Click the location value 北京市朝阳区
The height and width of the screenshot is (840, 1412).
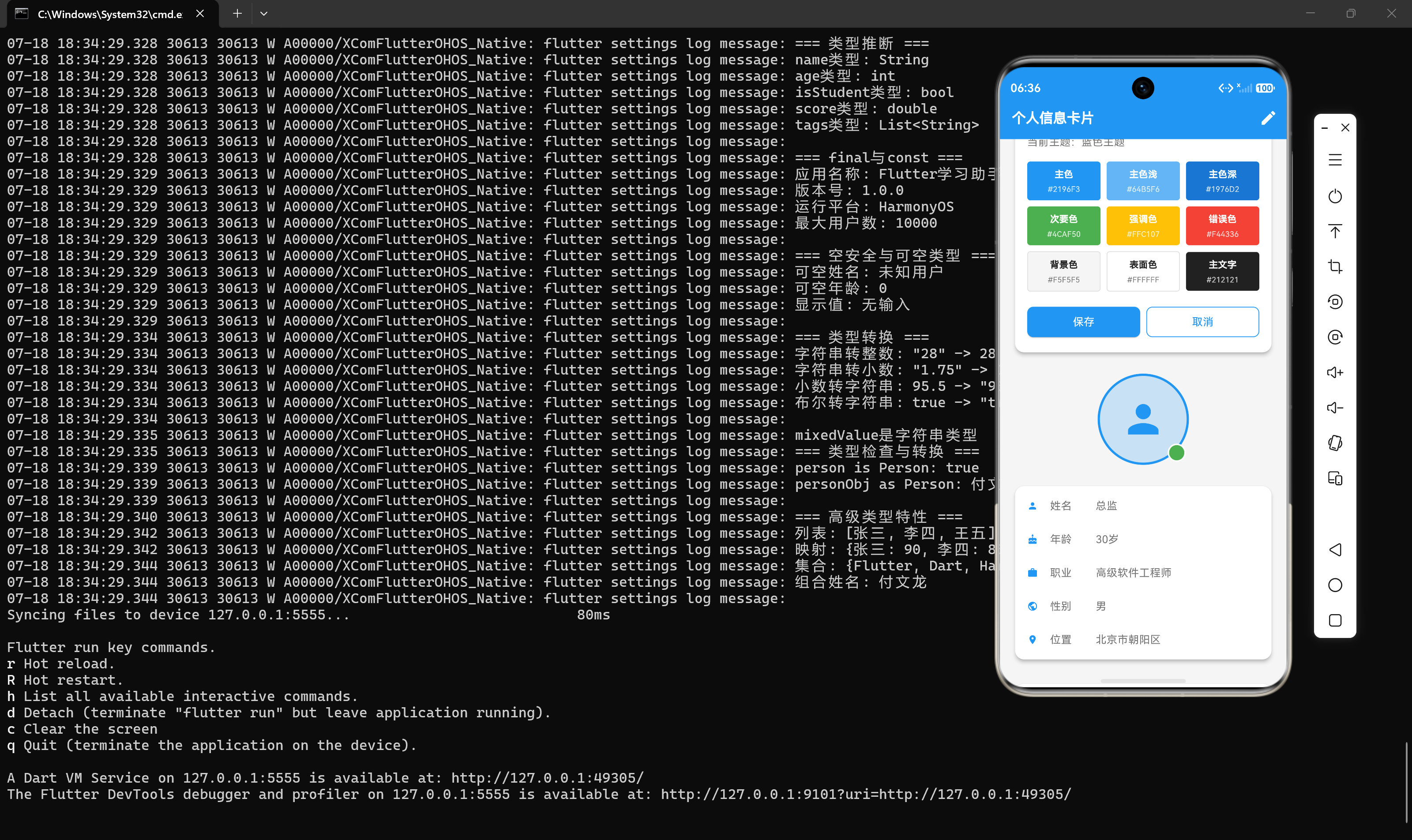1128,640
